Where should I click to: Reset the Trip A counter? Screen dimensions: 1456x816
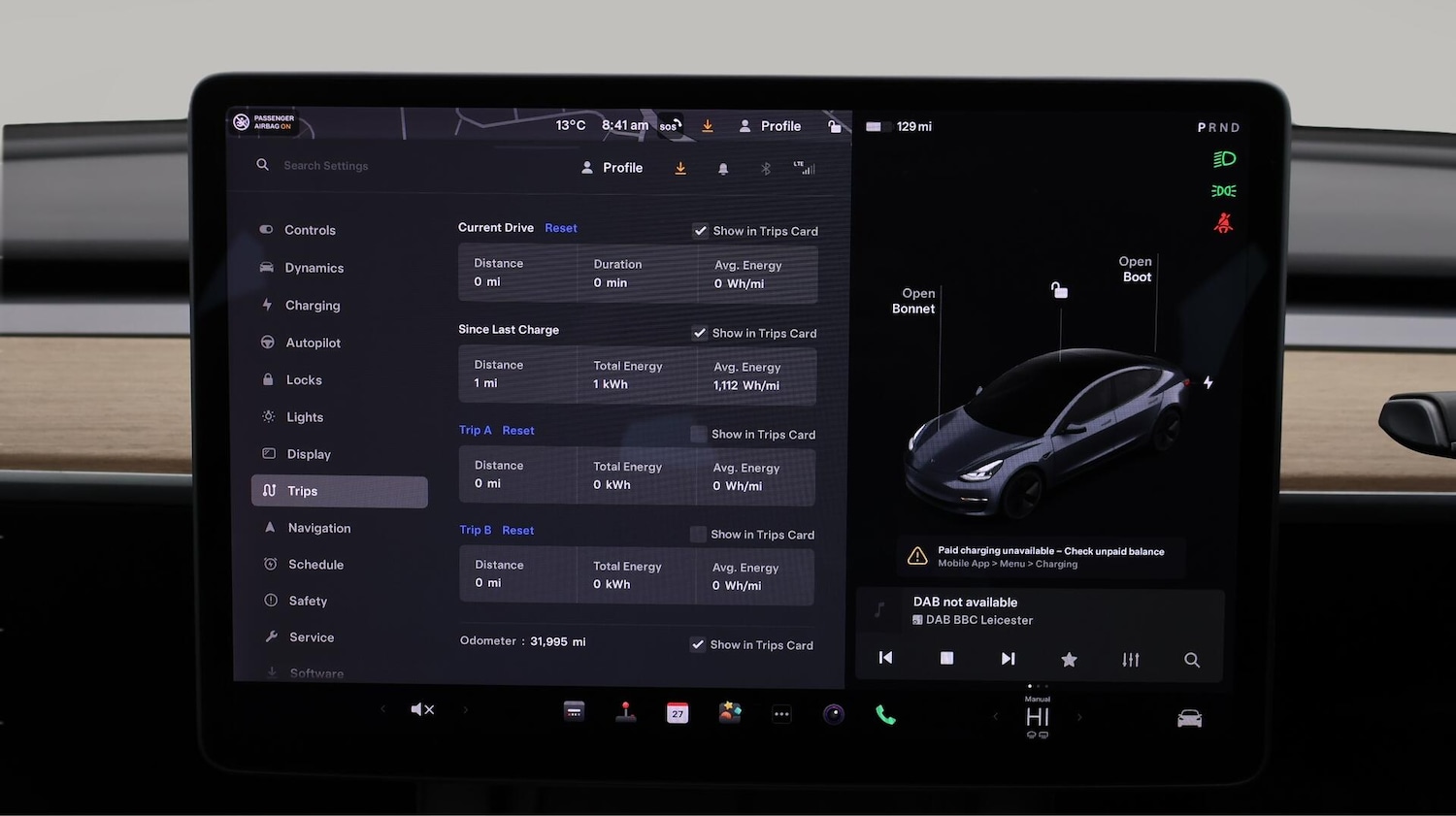pyautogui.click(x=518, y=430)
